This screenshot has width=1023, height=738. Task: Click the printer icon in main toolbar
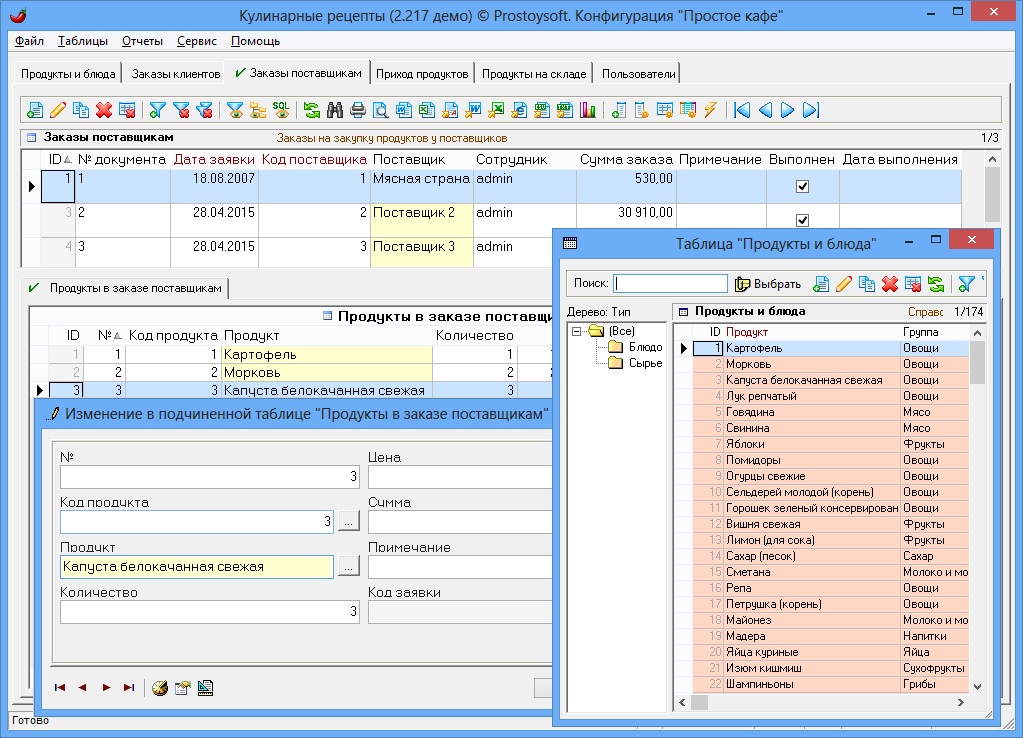(358, 110)
